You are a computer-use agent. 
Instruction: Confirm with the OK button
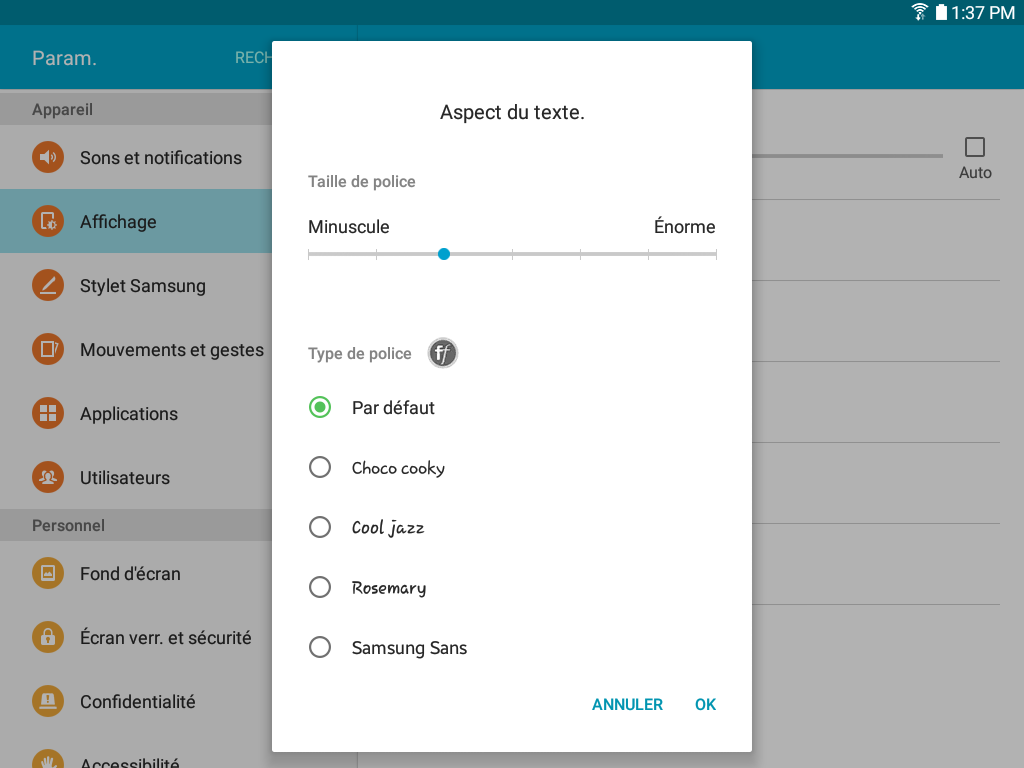click(705, 705)
